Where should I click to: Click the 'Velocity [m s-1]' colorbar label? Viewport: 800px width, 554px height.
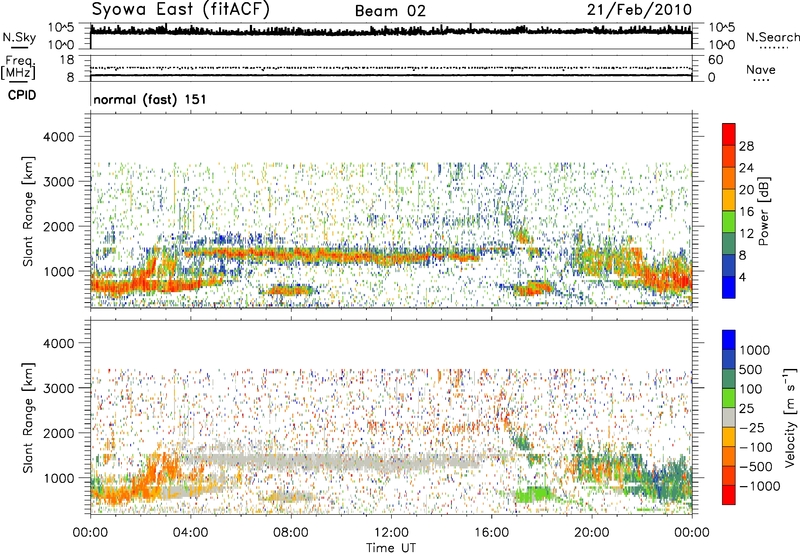pos(790,417)
